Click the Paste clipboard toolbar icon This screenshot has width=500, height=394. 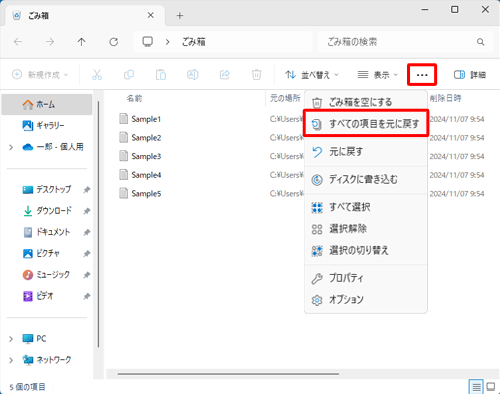(161, 75)
